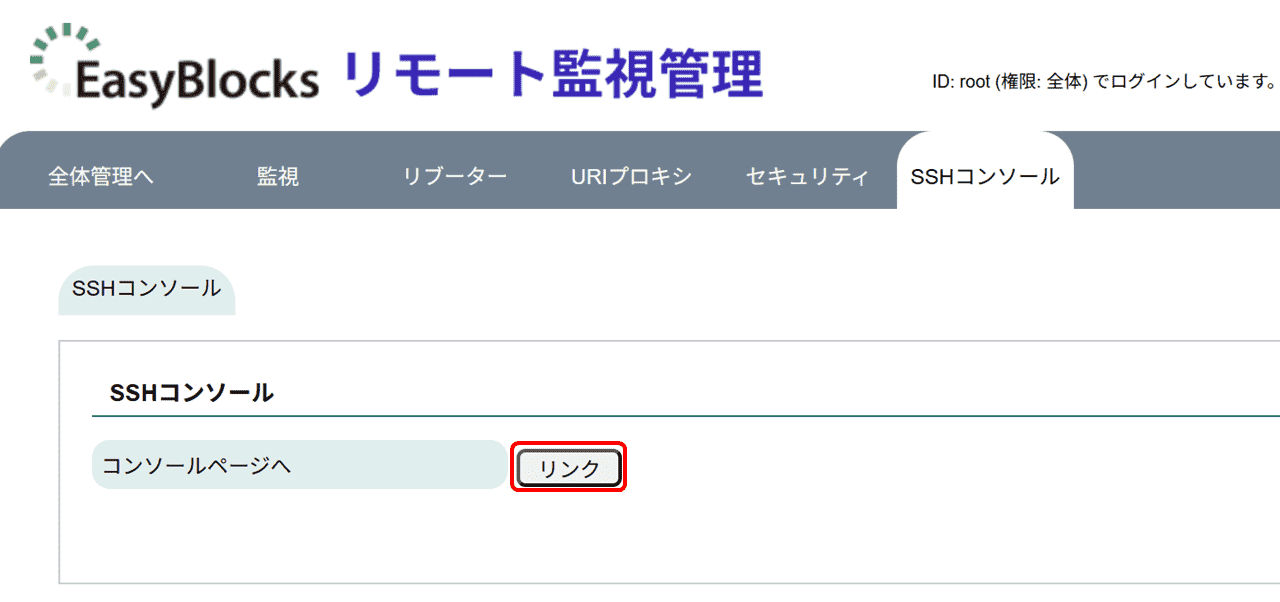Select the URIプロキシ tab
1280x602 pixels.
[631, 177]
